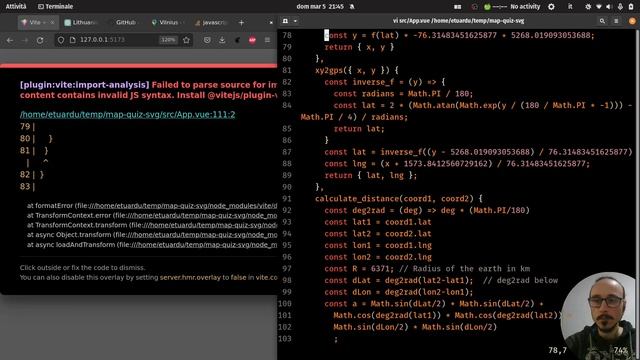Open the async Object.transform stack link
The height and width of the screenshot is (360, 640).
[202, 235]
